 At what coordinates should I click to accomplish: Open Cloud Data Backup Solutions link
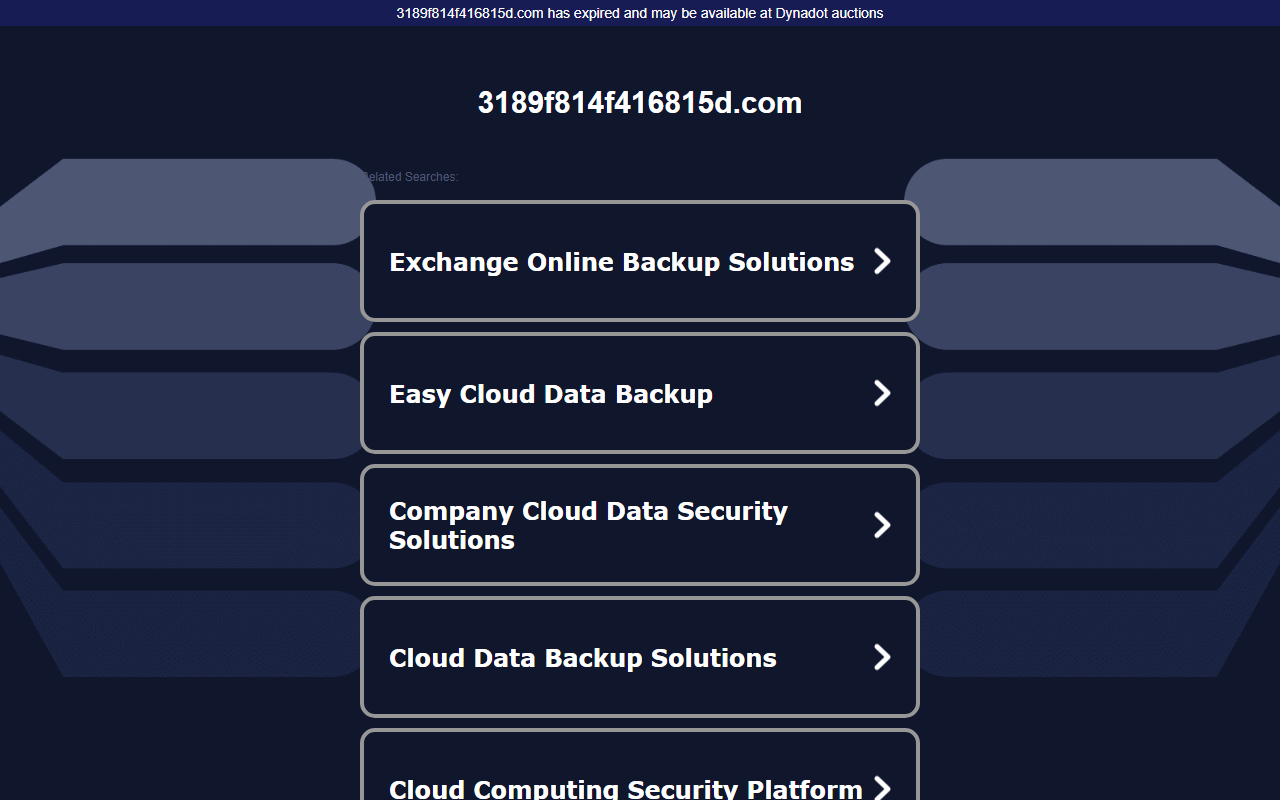point(639,657)
